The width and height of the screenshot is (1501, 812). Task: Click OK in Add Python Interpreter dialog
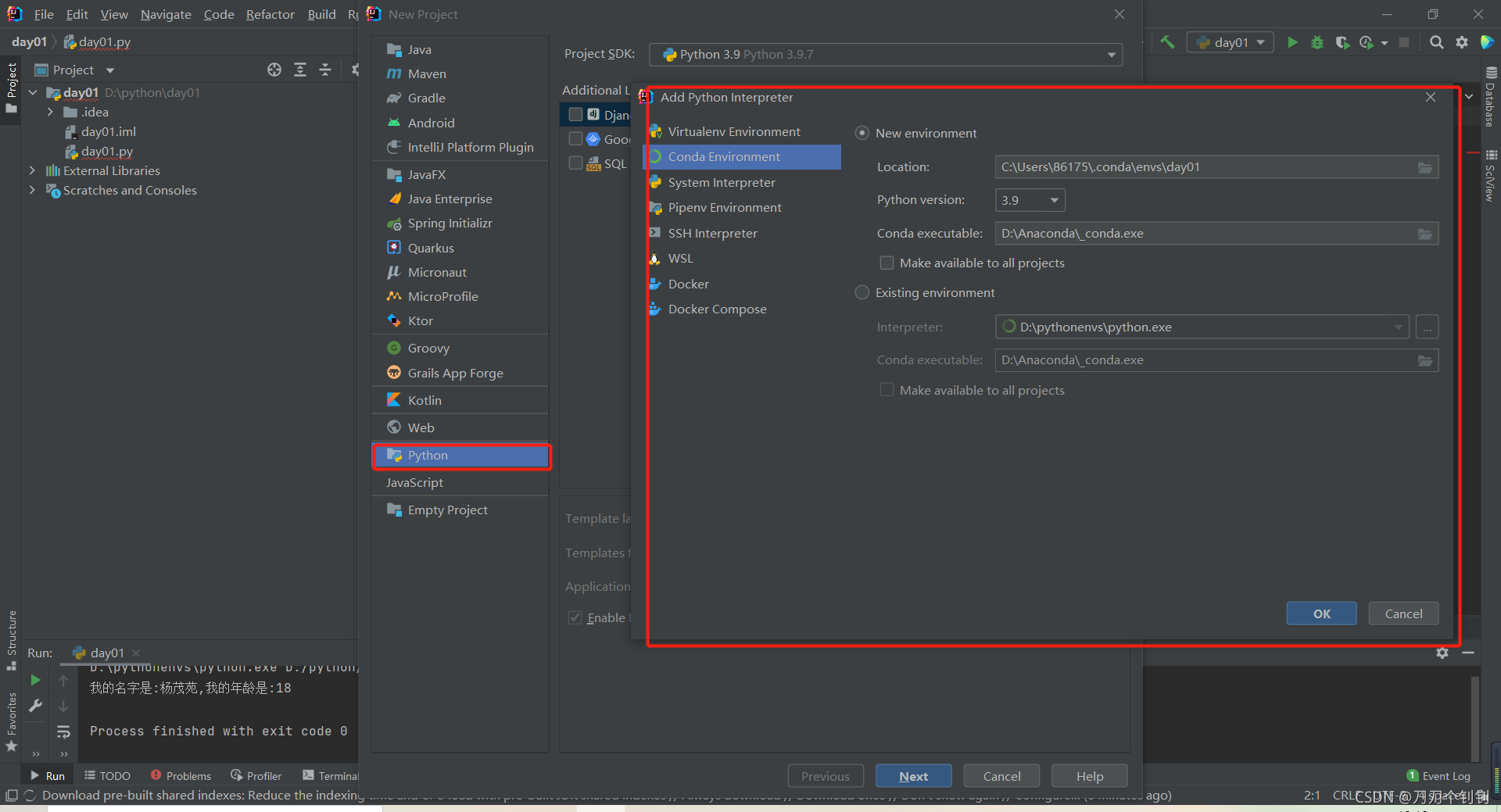click(x=1321, y=613)
